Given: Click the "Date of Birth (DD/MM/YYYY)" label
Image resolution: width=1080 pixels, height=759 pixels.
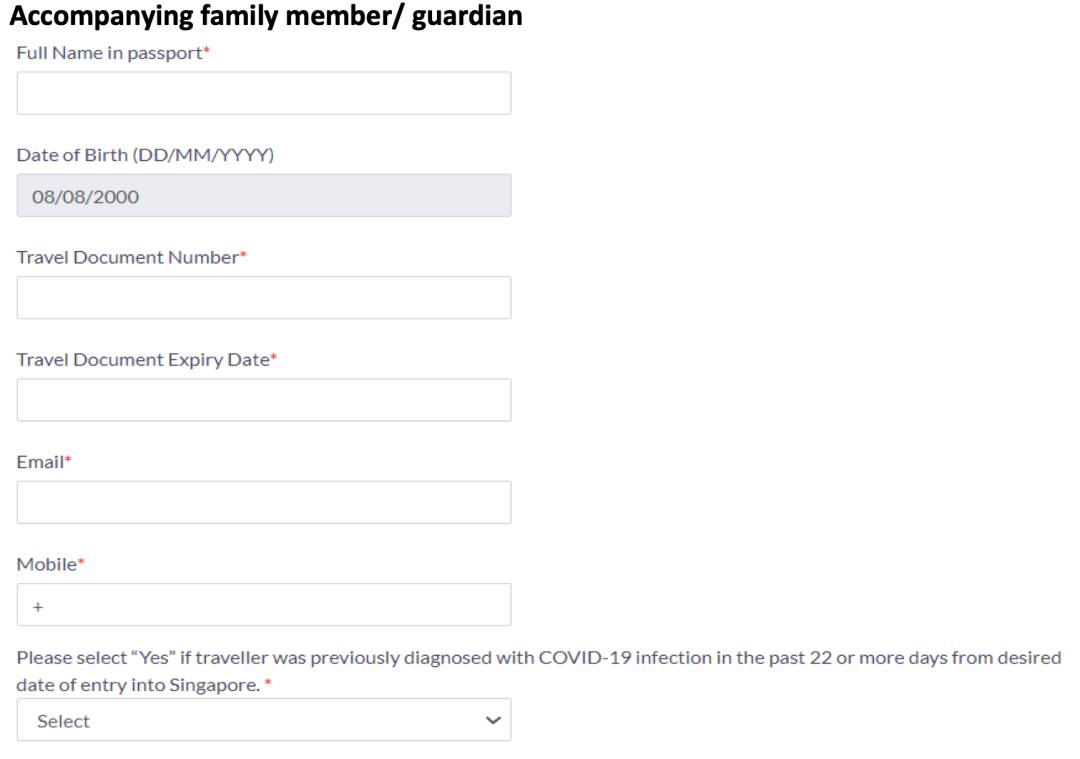Looking at the screenshot, I should (x=145, y=155).
